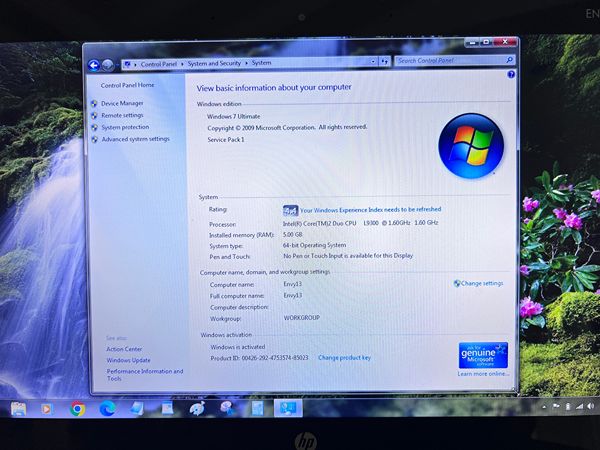Click the search magnifier icon
This screenshot has width=600, height=450.
[509, 60]
